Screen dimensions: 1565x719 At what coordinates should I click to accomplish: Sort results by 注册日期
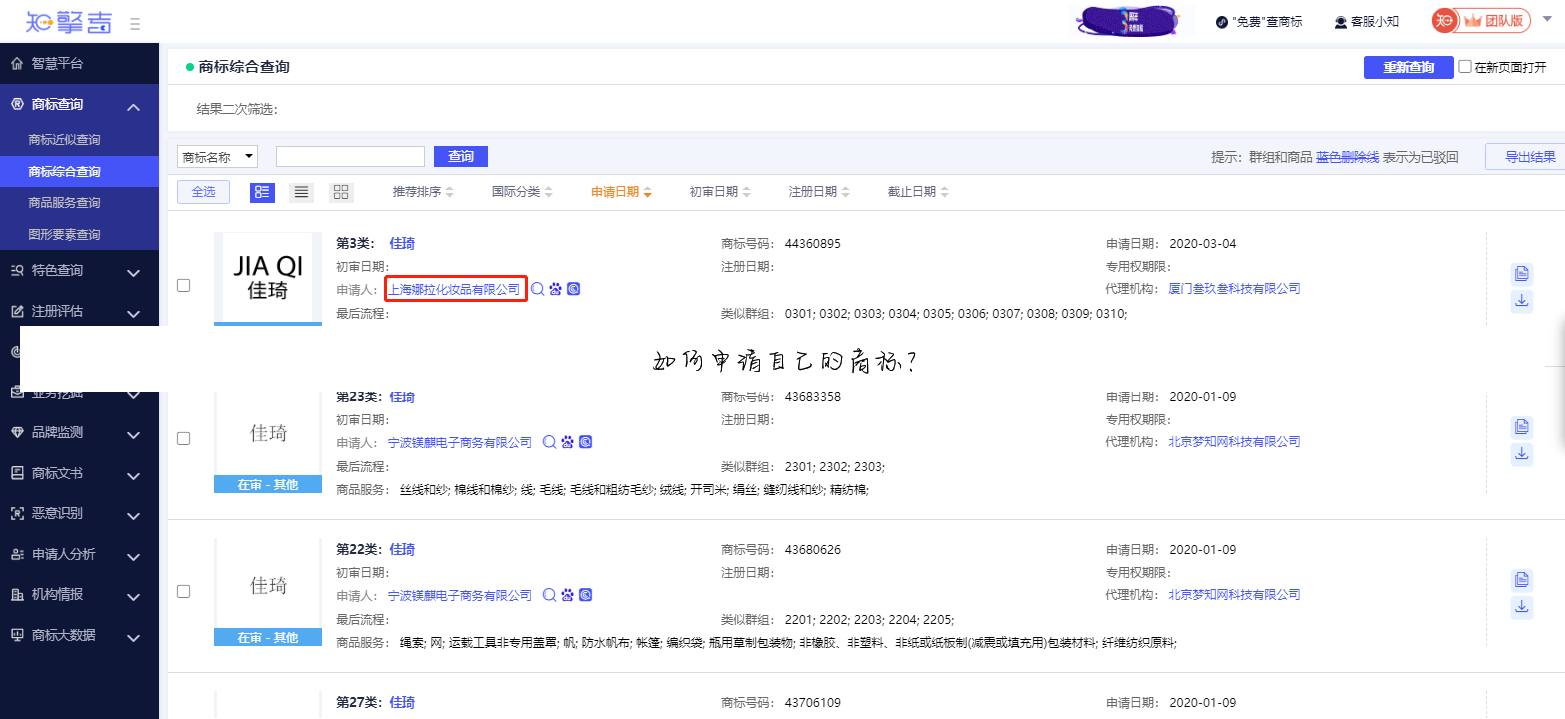(x=818, y=192)
